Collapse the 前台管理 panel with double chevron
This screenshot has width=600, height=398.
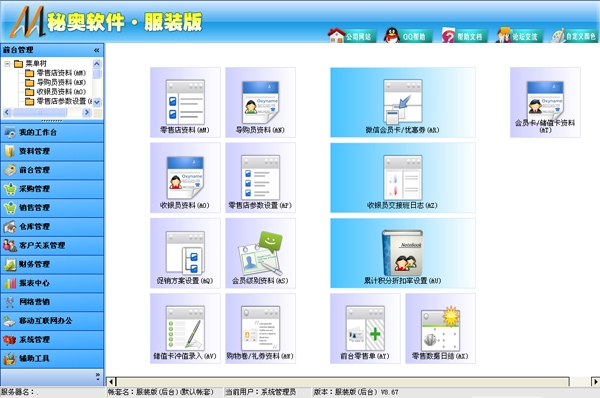96,50
